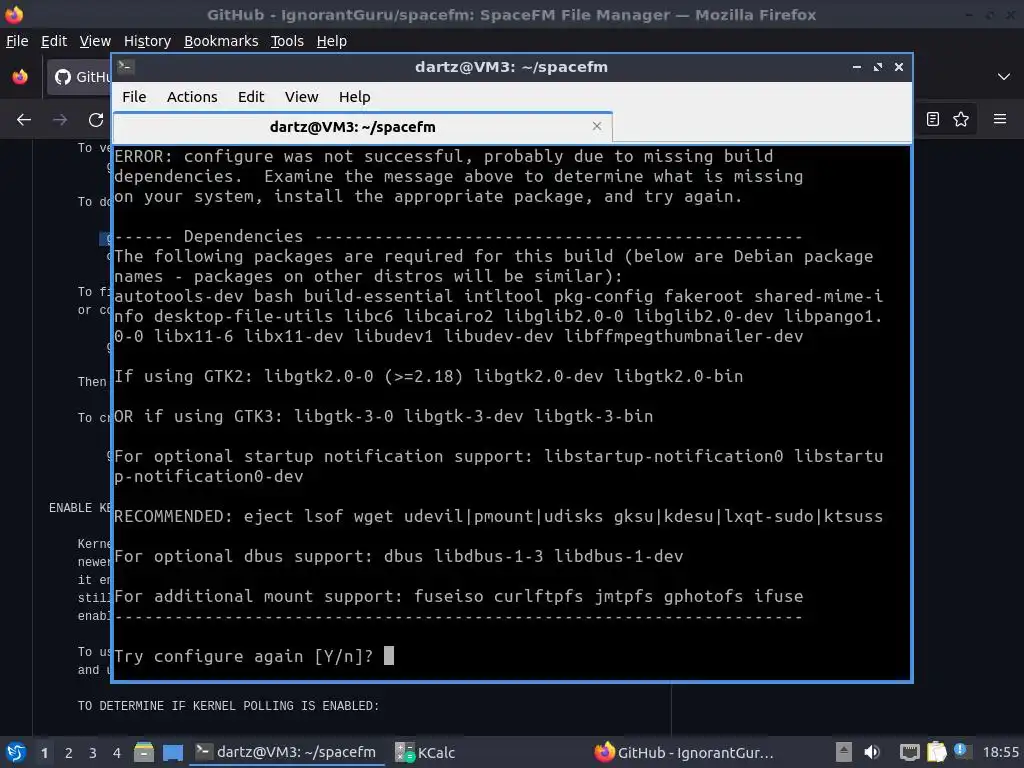Click 'ERROR: configure was not successful' line
This screenshot has width=1024, height=768.
443,157
